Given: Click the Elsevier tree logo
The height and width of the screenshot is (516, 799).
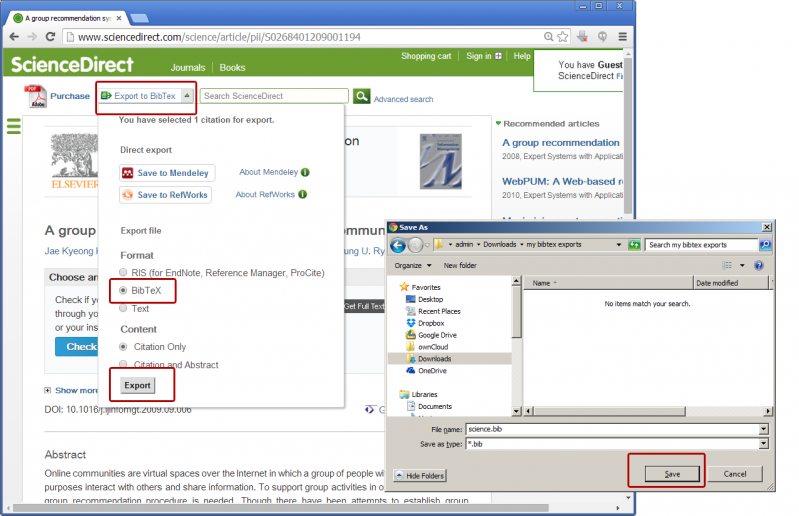Looking at the screenshot, I should [74, 161].
